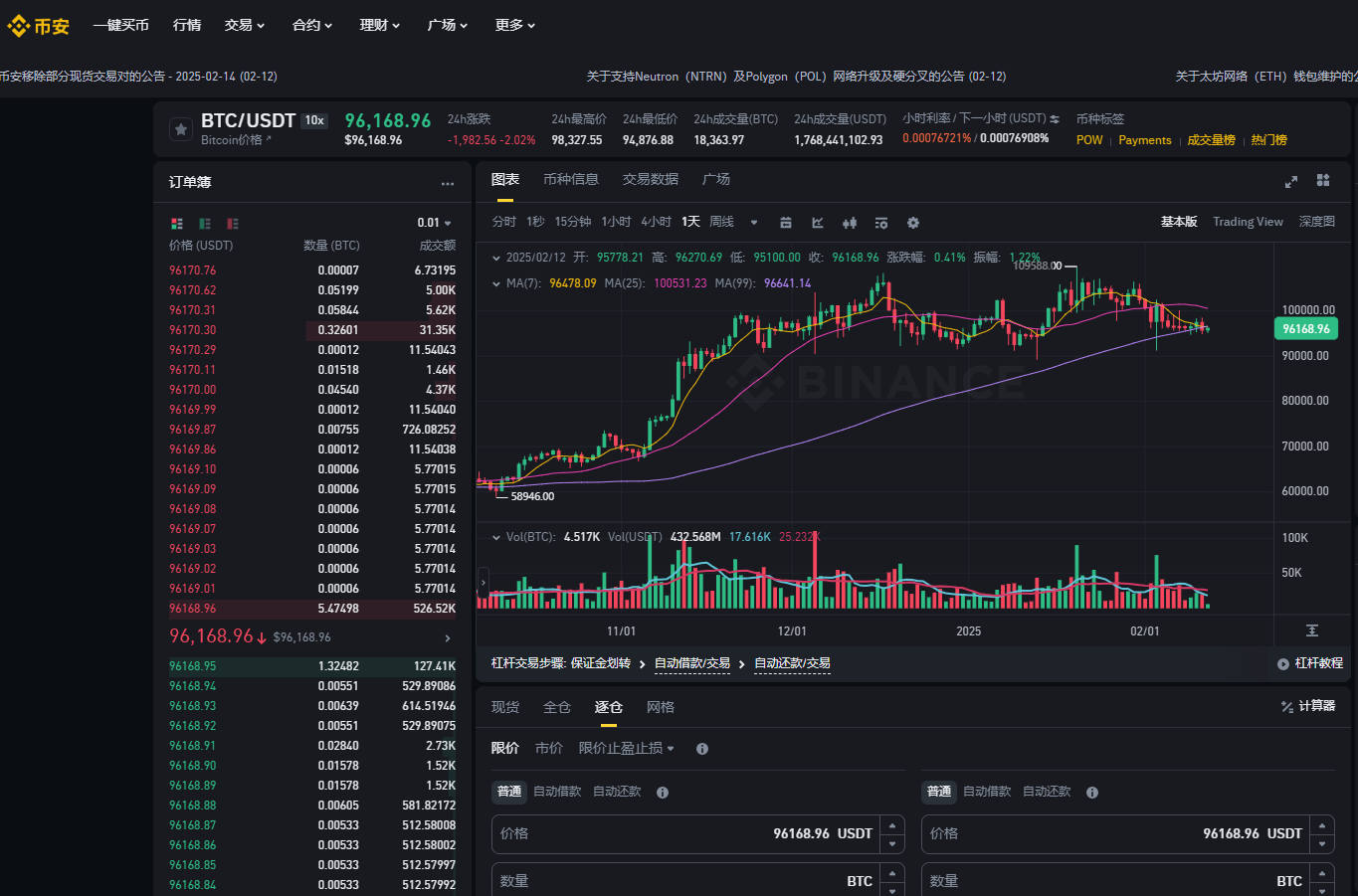Viewport: 1358px width, 896px height.
Task: Click info icon after left 自动还款
Action: pyautogui.click(x=663, y=793)
